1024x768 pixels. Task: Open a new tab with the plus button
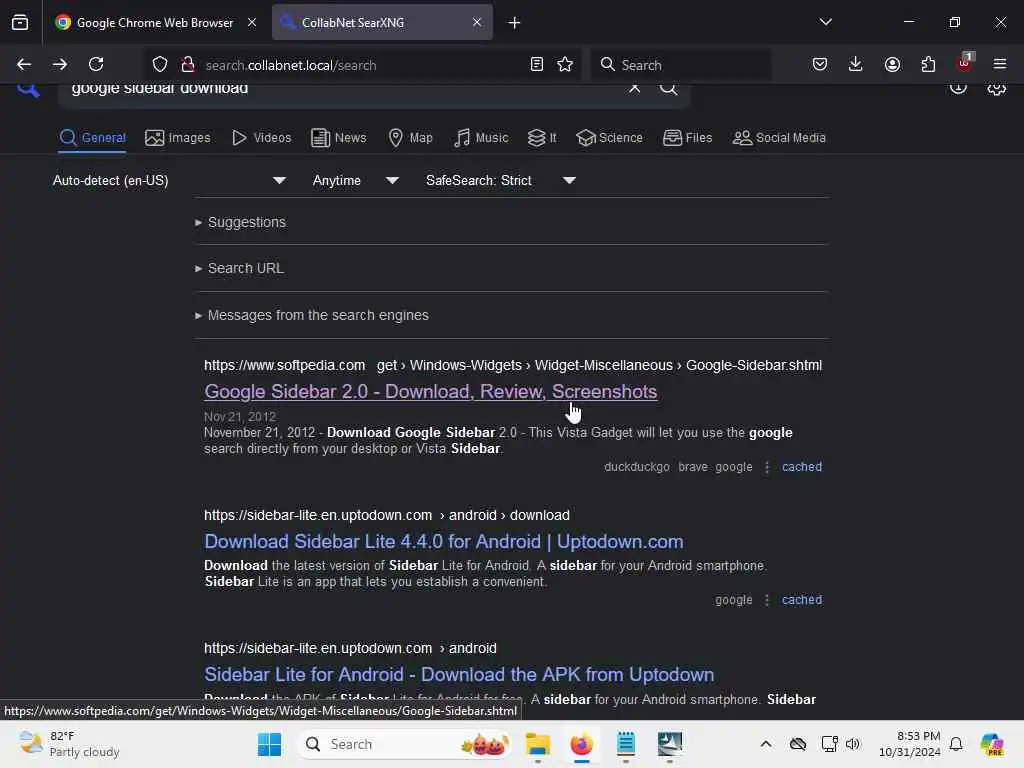pos(515,23)
